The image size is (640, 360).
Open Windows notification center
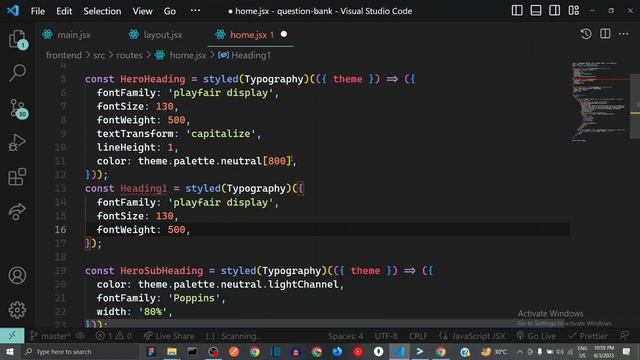tap(627, 351)
